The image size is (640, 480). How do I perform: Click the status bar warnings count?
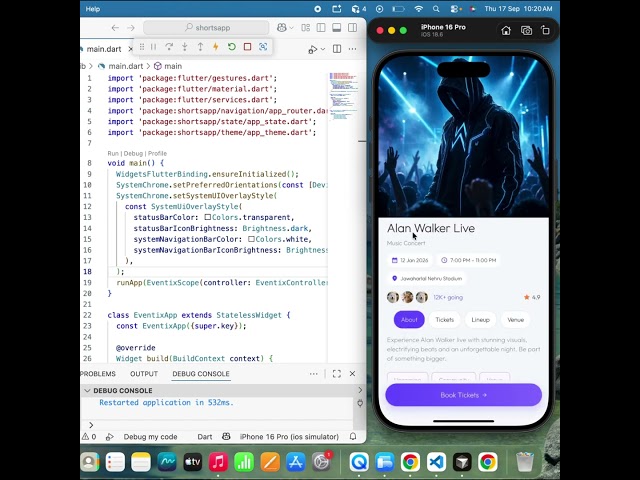point(89,437)
